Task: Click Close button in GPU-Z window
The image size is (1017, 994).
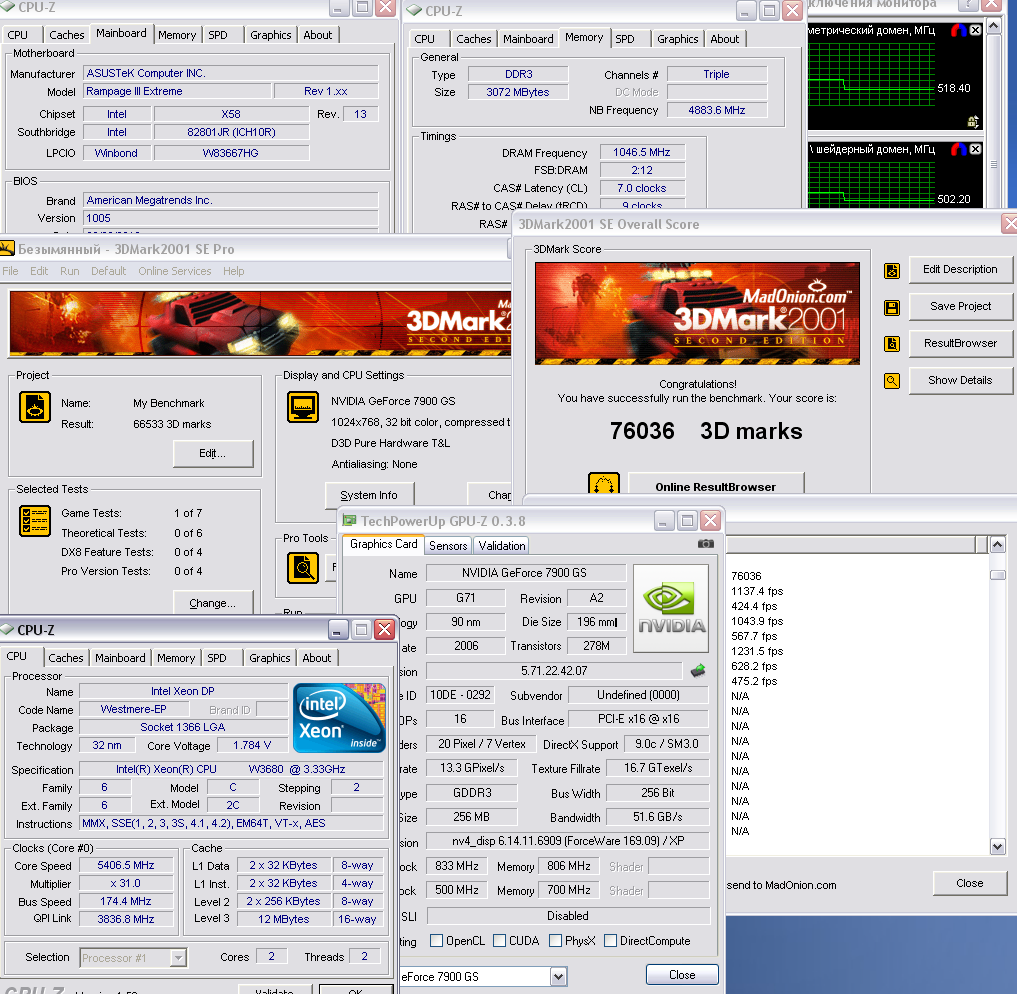Action: [x=682, y=975]
